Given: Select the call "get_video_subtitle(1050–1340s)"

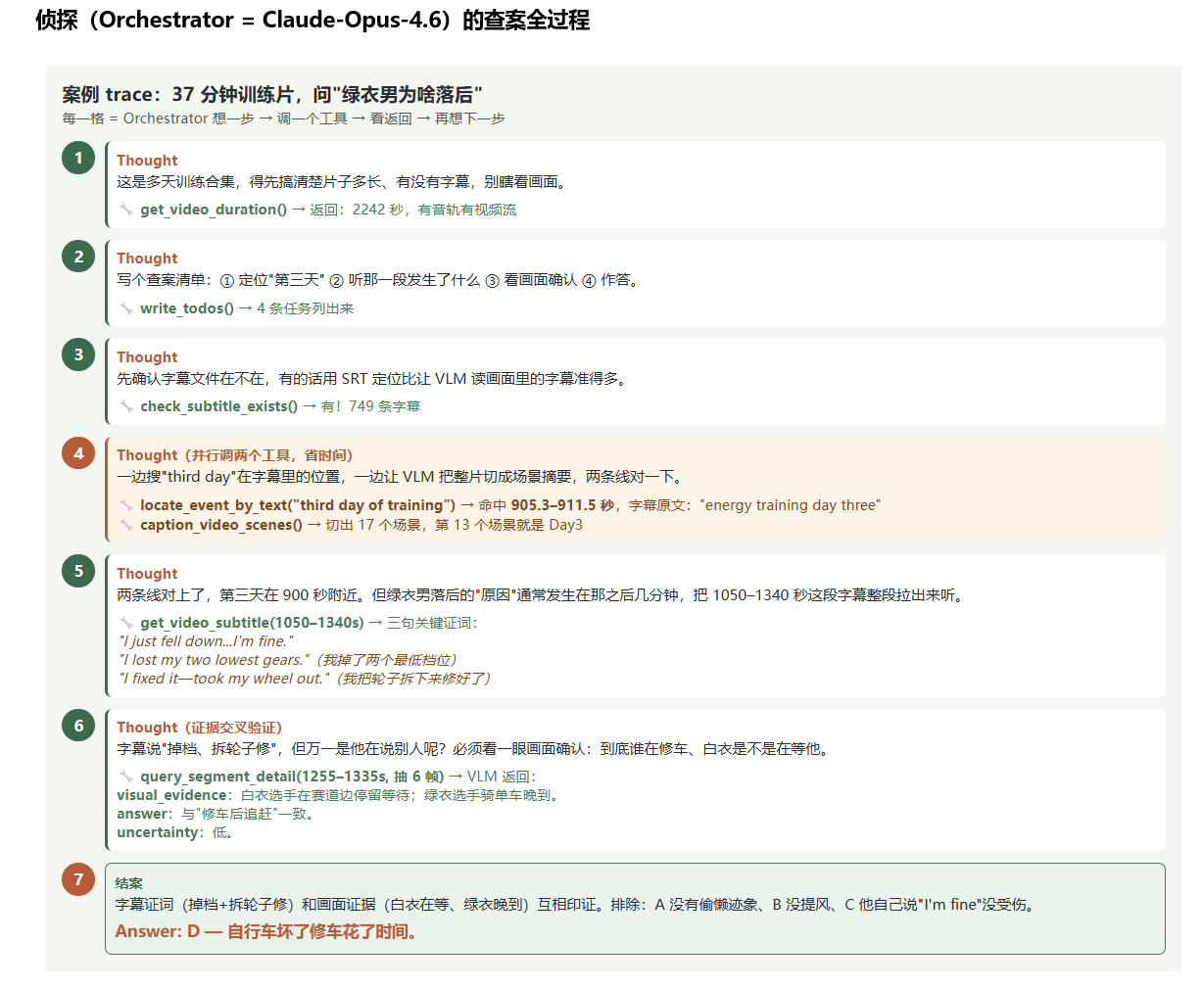Looking at the screenshot, I should [252, 623].
